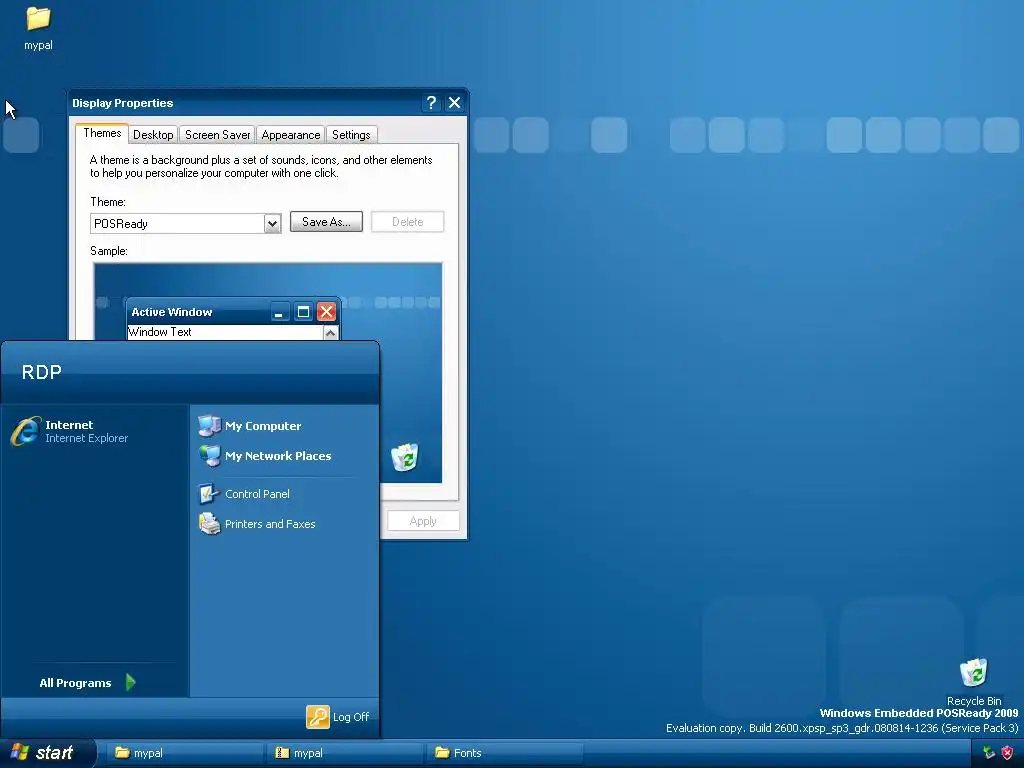Click the grayed-out Delete button
The height and width of the screenshot is (768, 1024).
[x=408, y=222]
